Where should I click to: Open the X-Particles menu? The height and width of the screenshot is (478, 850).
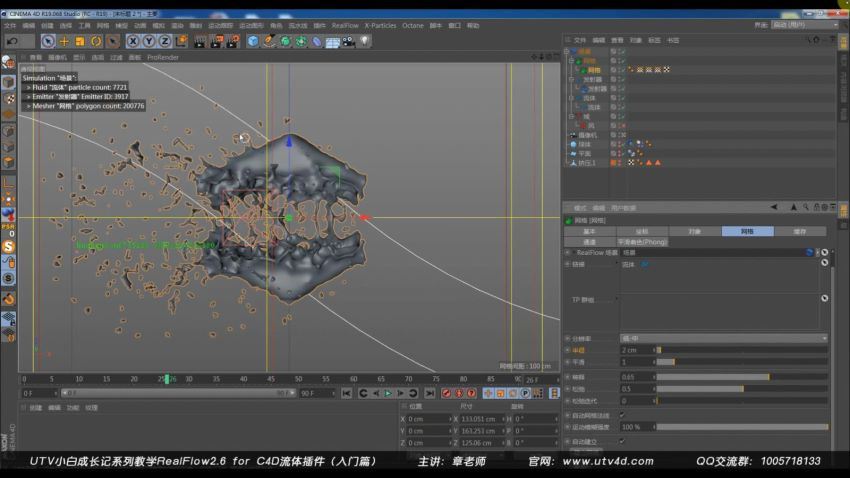(380, 25)
